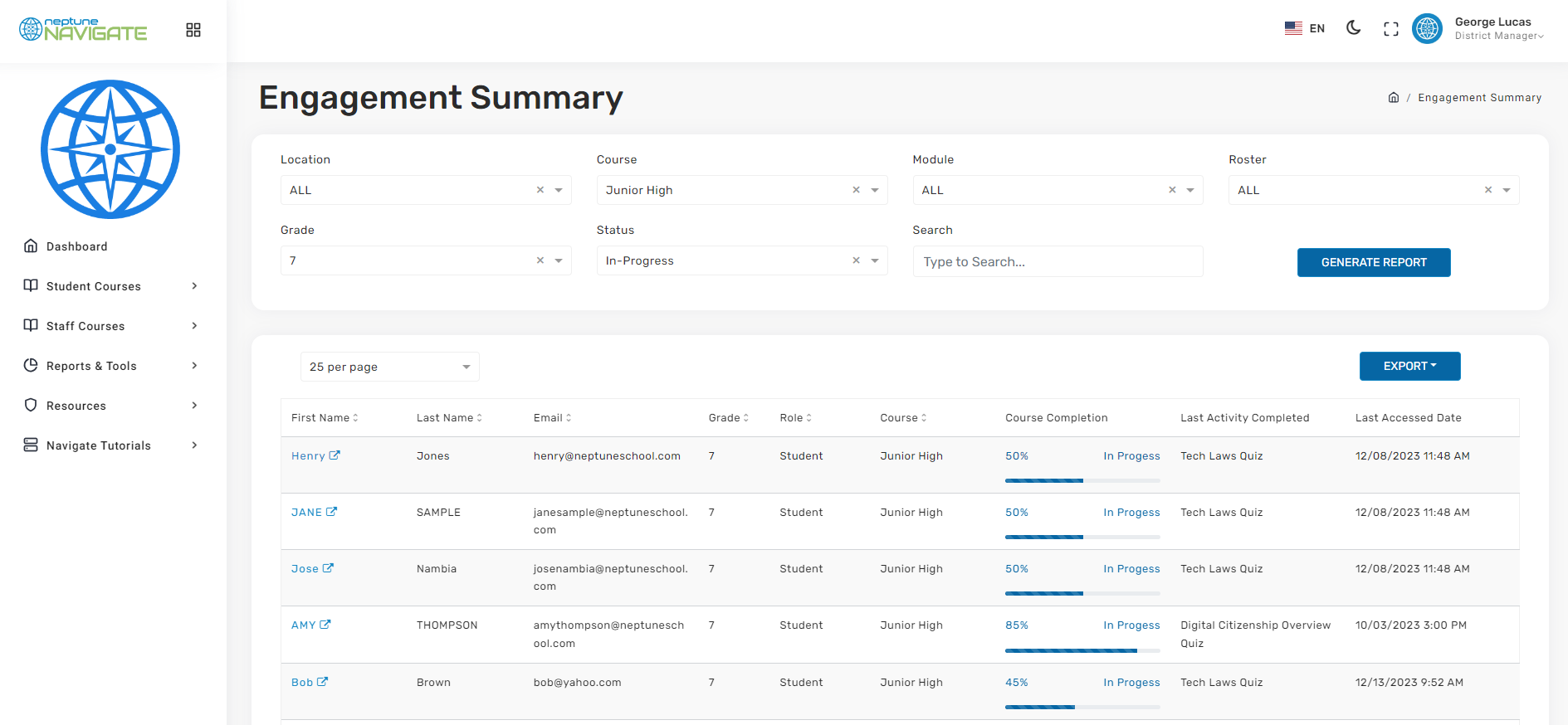Open the Roster dropdown arrow

(1507, 190)
